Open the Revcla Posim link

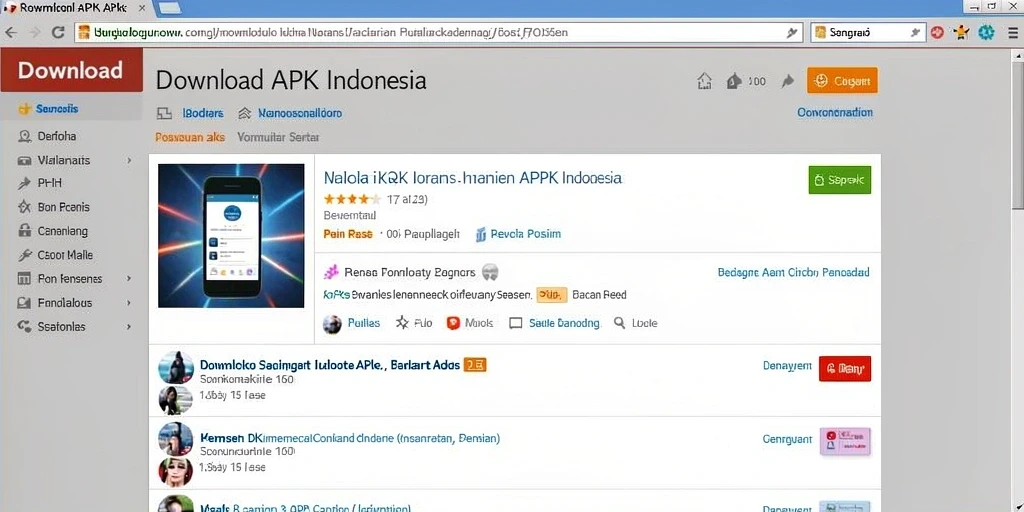[525, 234]
